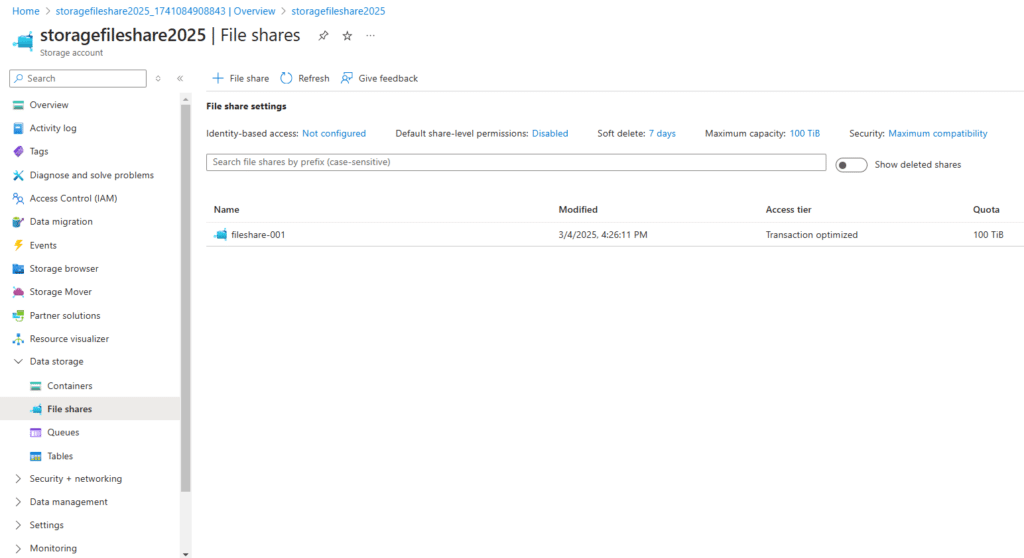Open Give feedback panel
This screenshot has width=1024, height=558.
[x=379, y=78]
